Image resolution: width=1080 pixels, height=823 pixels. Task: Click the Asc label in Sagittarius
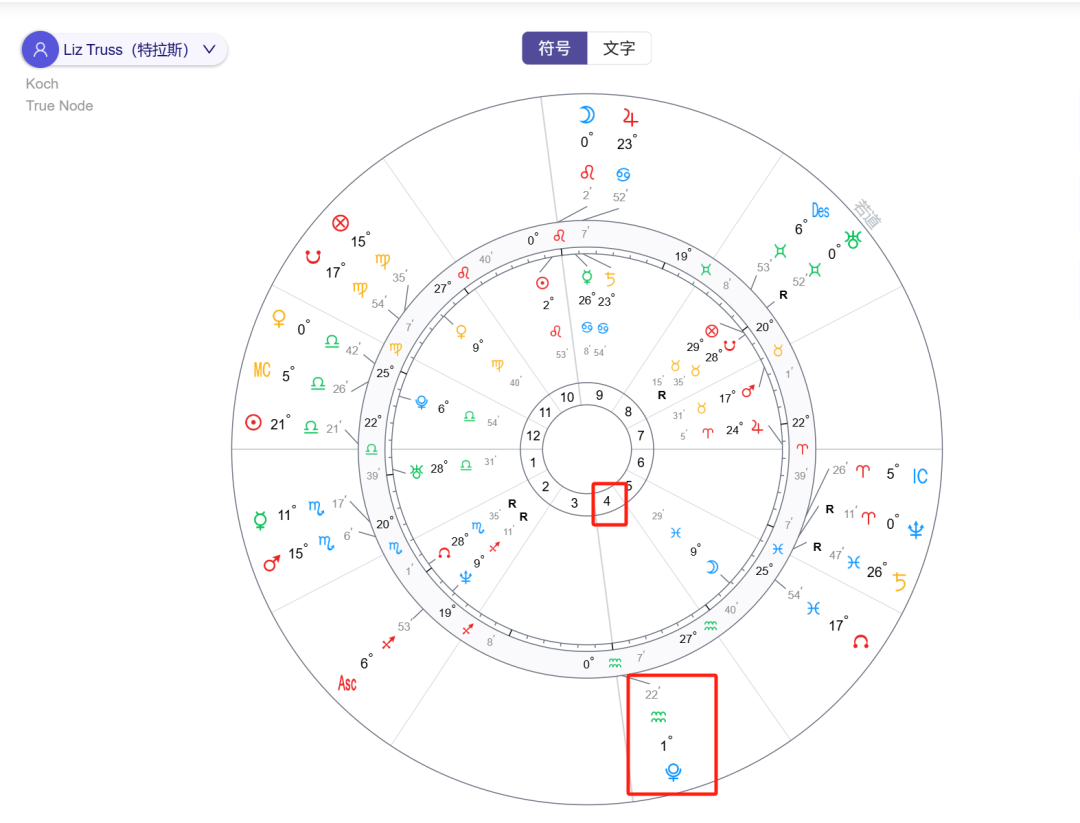coord(345,681)
